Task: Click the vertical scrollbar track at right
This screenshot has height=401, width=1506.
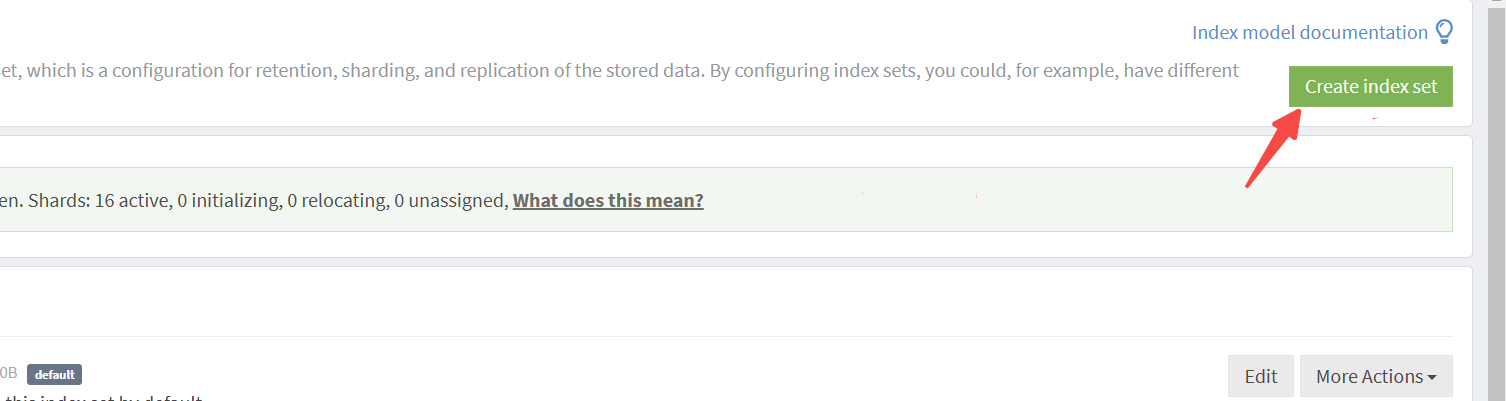Action: pyautogui.click(x=1496, y=200)
